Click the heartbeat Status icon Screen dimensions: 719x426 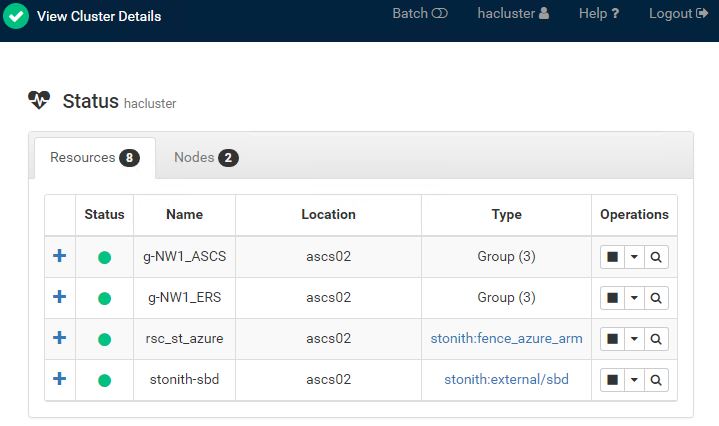39,100
